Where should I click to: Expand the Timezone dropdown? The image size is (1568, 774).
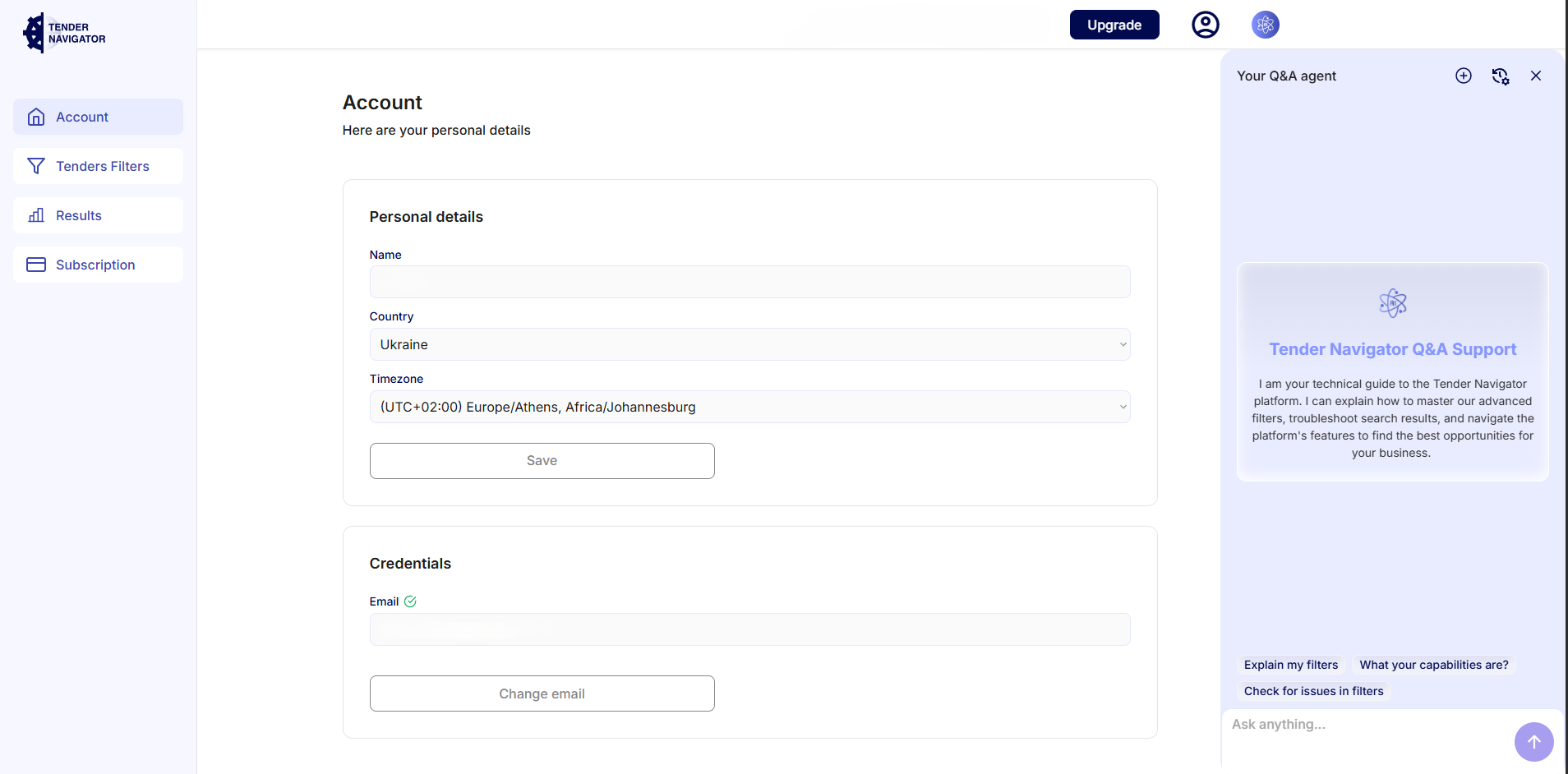[x=749, y=407]
